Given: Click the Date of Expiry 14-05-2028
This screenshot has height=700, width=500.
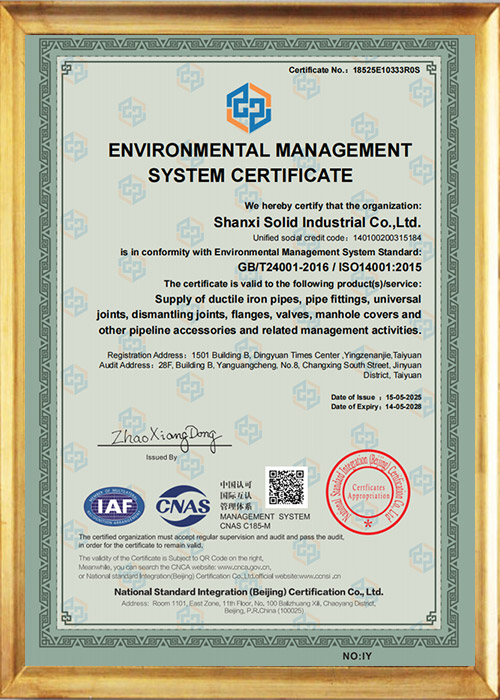Looking at the screenshot, I should click(x=376, y=407).
